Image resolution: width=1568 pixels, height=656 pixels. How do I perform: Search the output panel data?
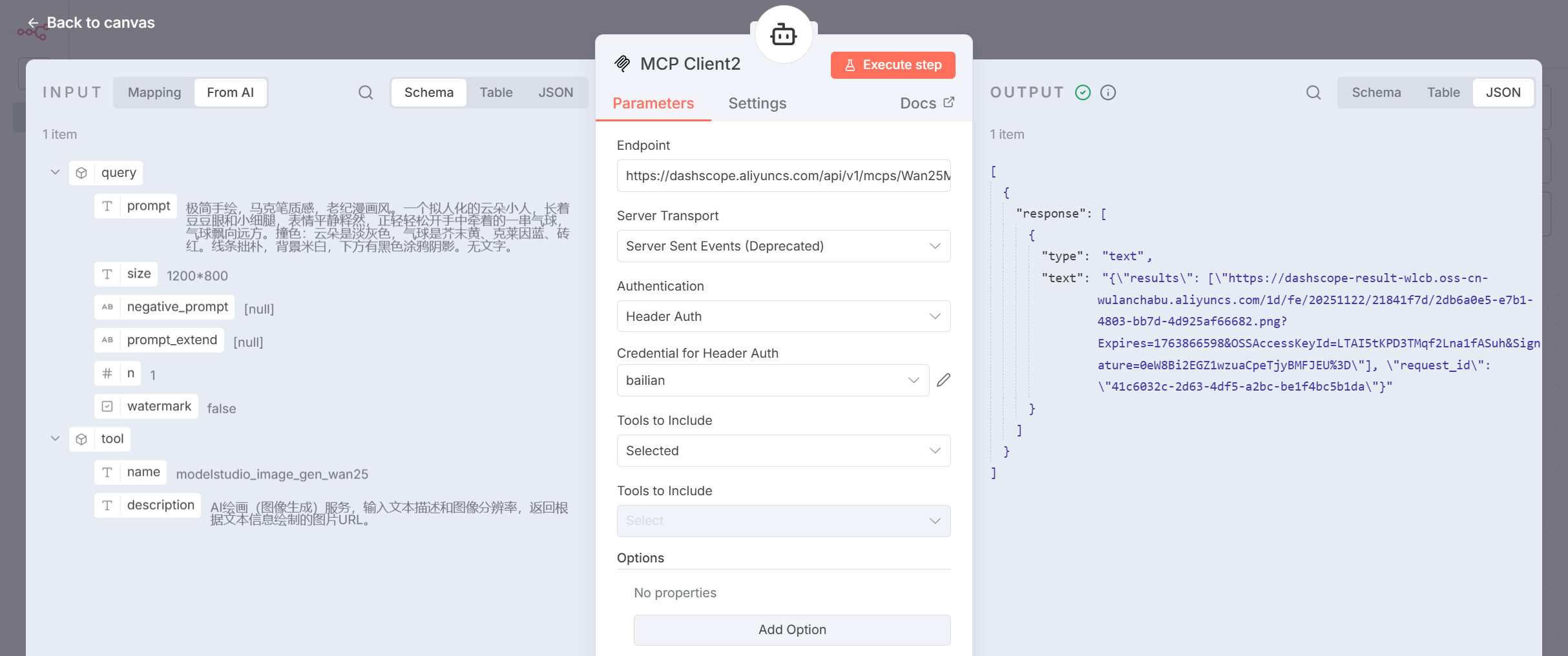[x=1313, y=92]
